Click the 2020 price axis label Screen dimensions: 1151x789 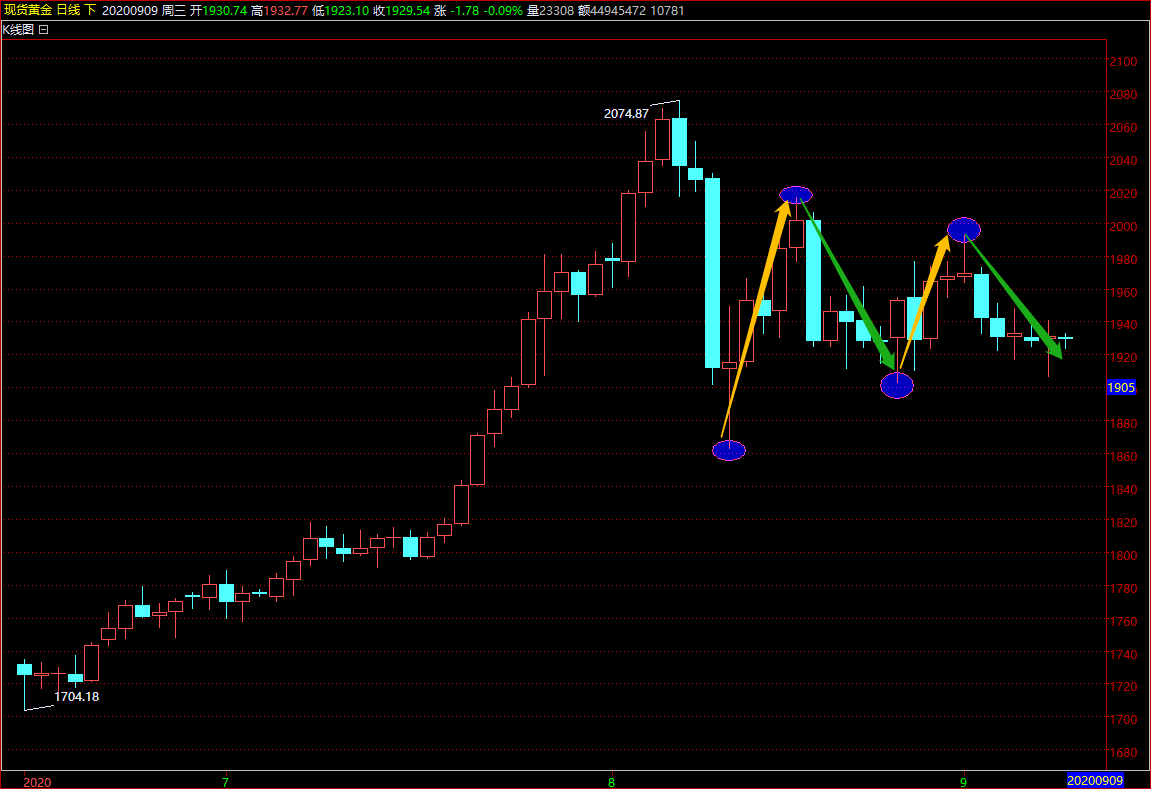click(1123, 194)
